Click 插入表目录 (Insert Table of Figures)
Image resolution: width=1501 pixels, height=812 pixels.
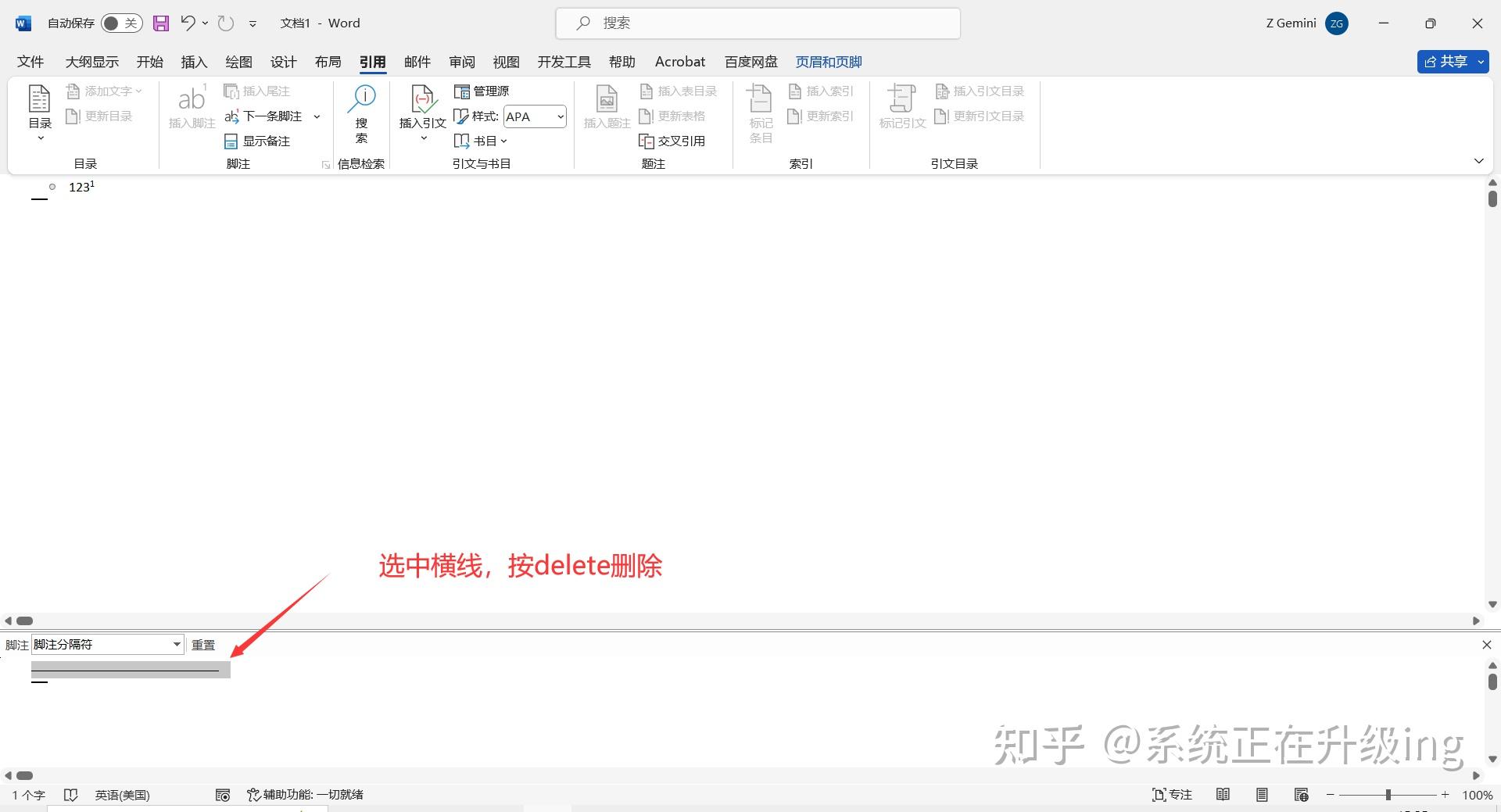click(678, 91)
